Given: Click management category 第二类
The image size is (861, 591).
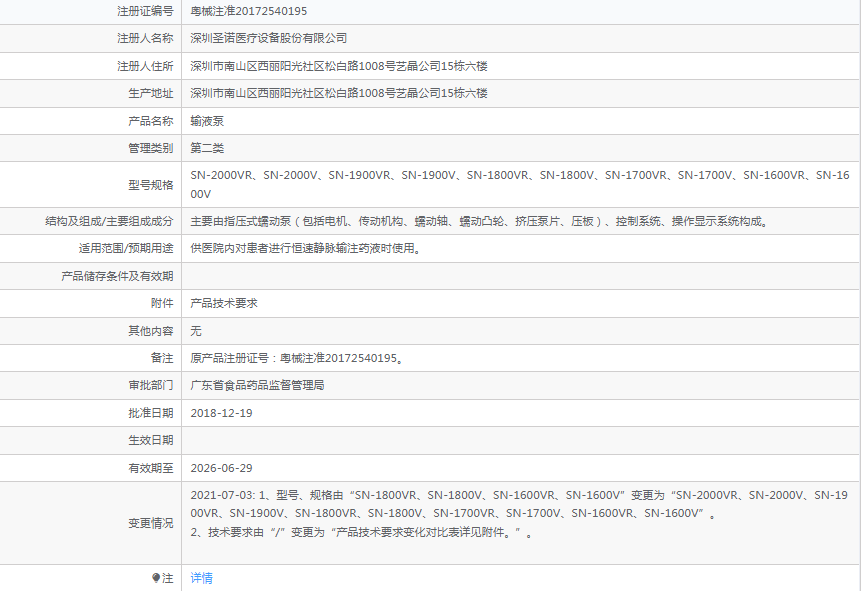Looking at the screenshot, I should click(207, 148).
